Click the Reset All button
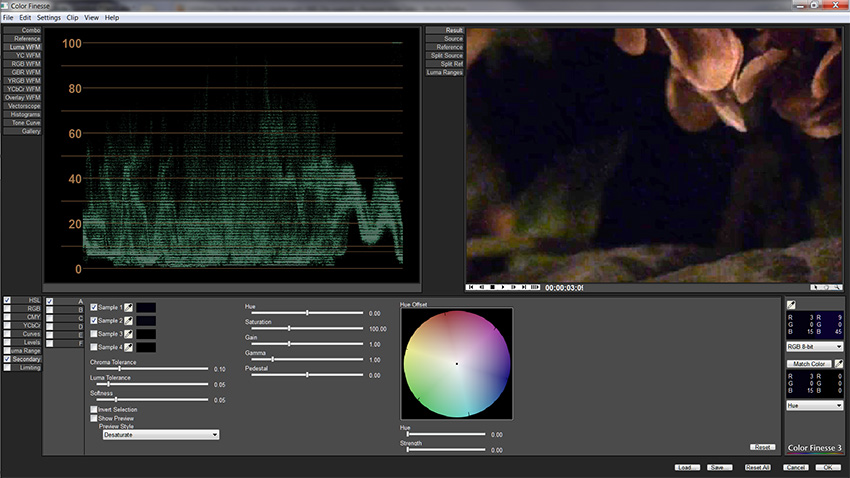Screen dimensions: 850x478 (x=757, y=467)
